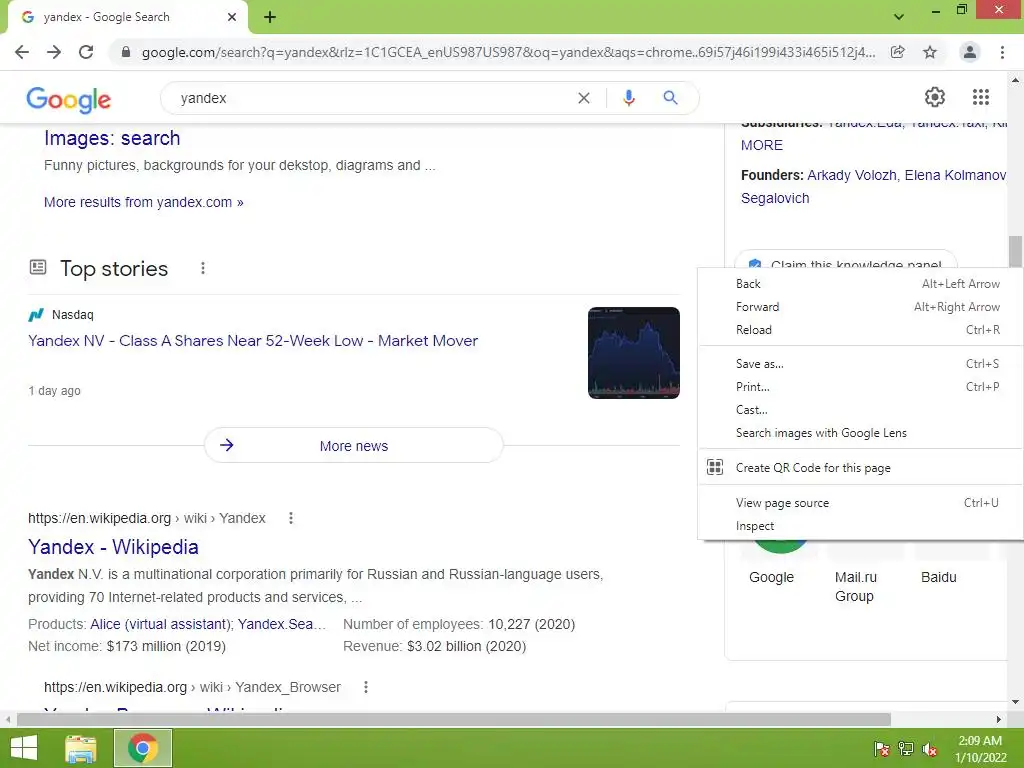1024x768 pixels.
Task: Share this page via address bar share icon
Action: click(x=898, y=52)
